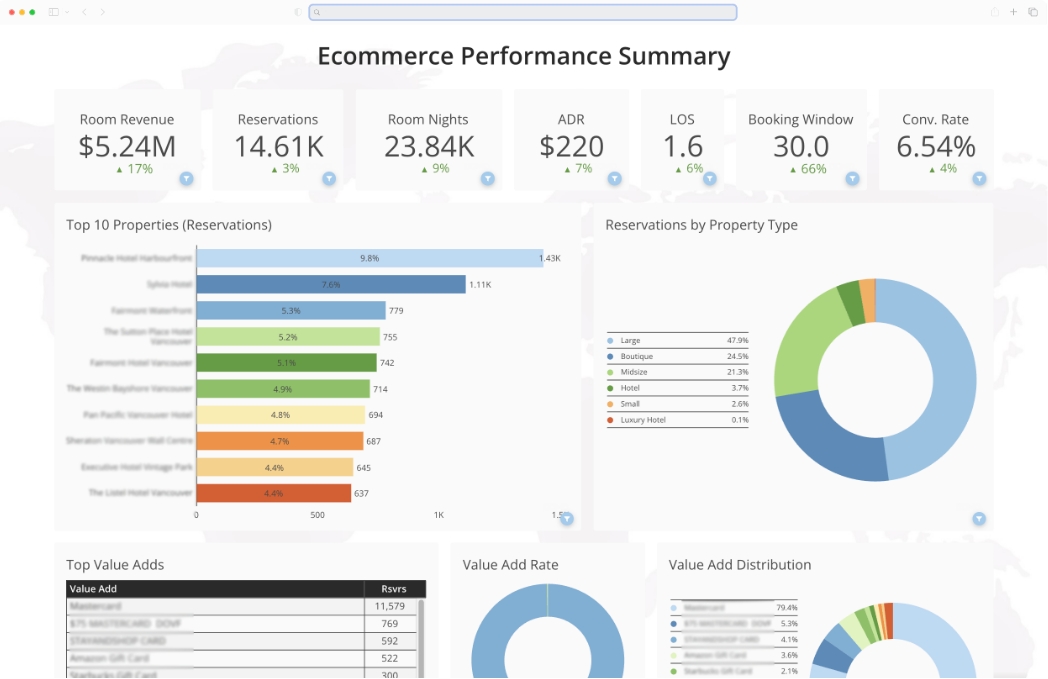The image size is (1048, 679).
Task: Open the Booking Window filter icon
Action: tap(852, 178)
